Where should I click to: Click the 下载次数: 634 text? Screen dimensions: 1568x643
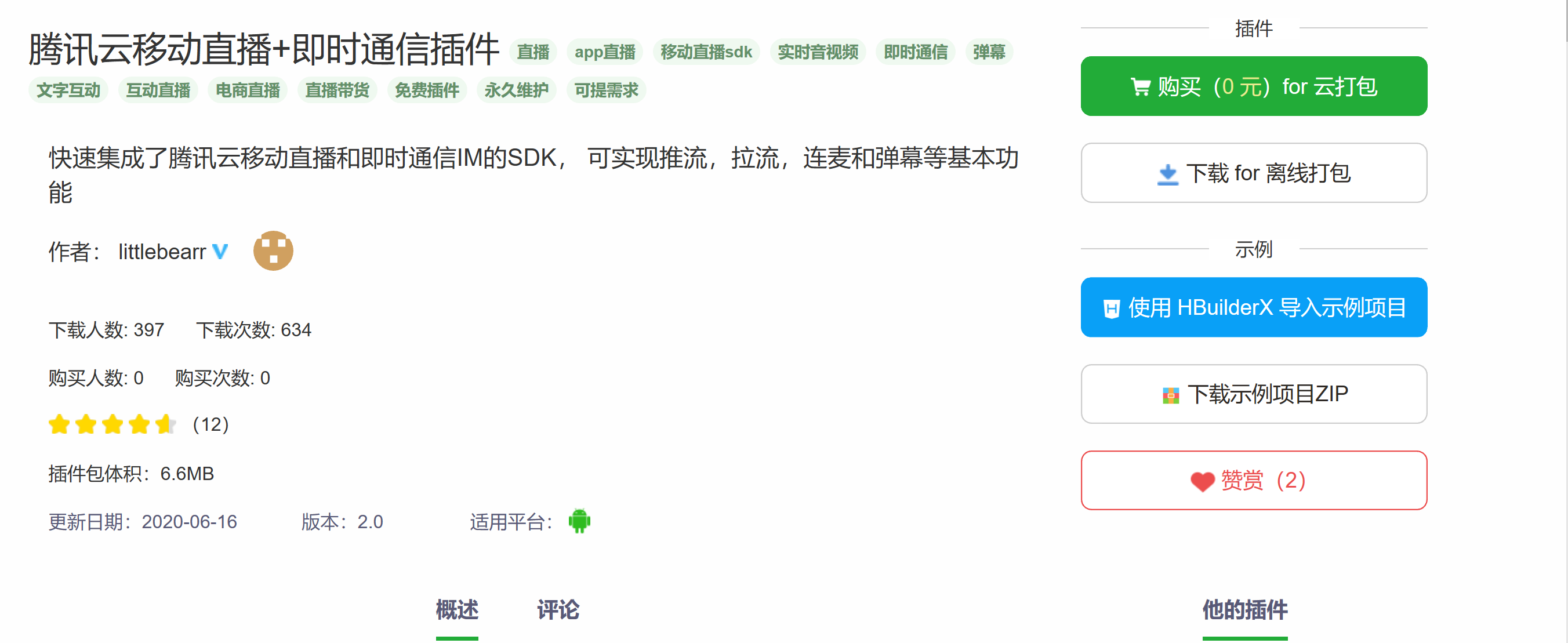(254, 330)
